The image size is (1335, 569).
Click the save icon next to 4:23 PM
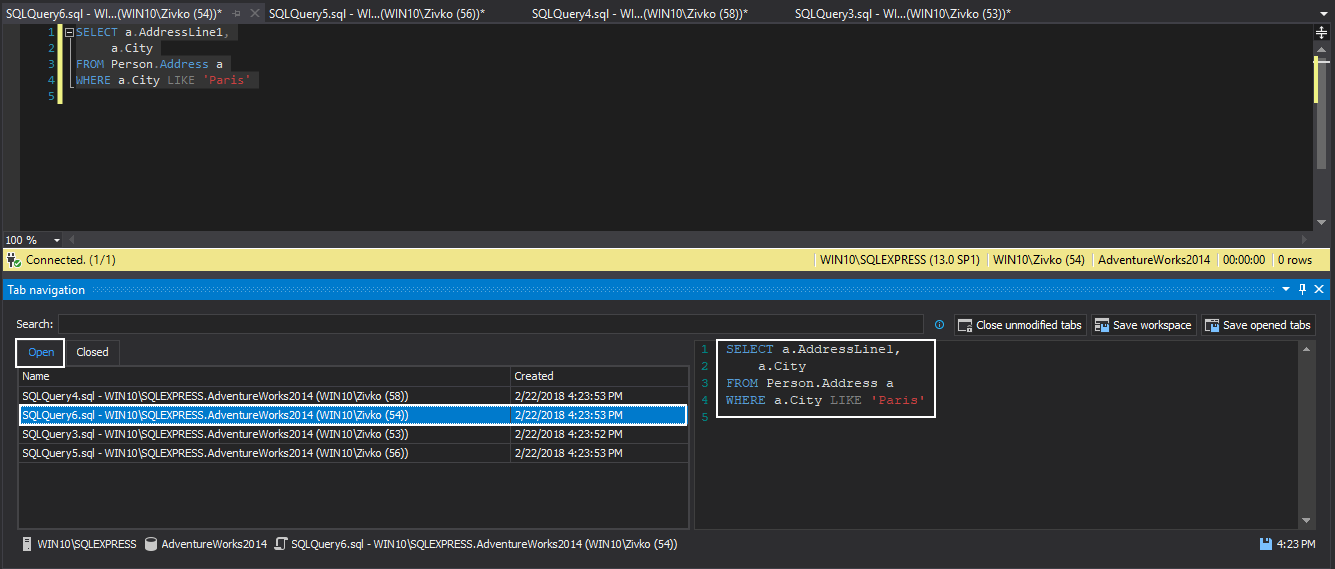[x=1266, y=544]
